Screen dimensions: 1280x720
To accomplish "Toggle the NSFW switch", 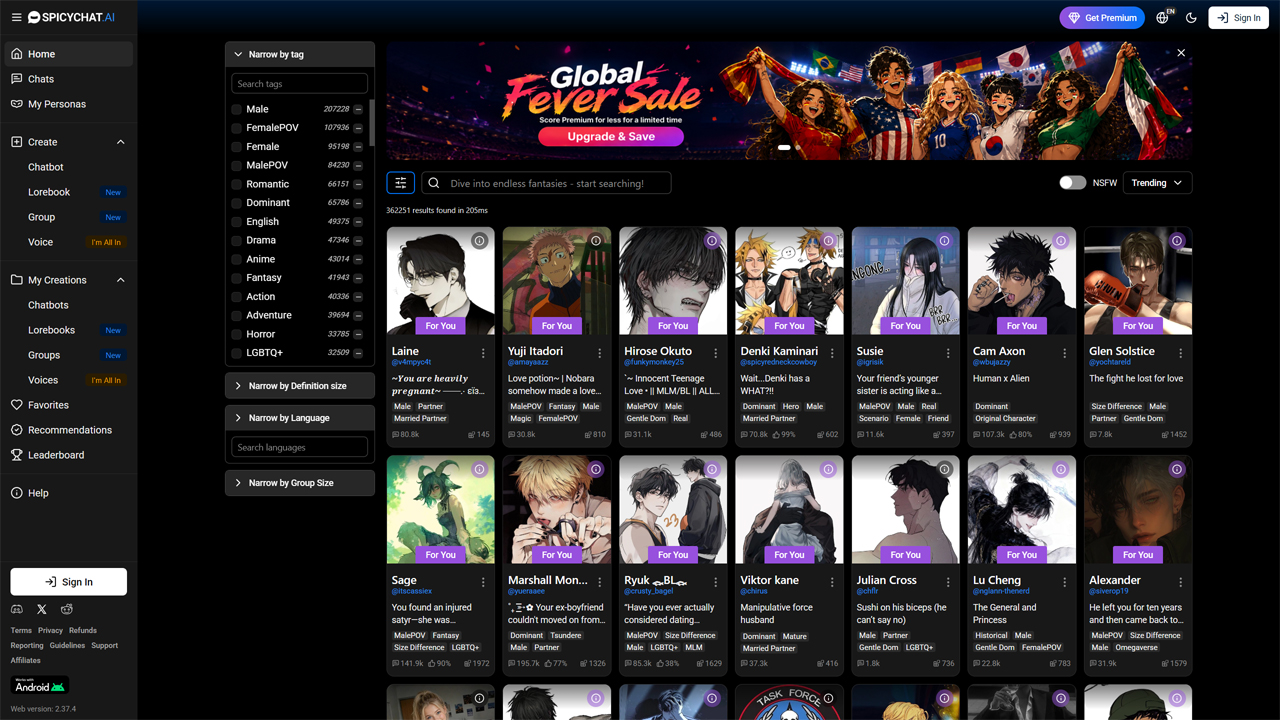I will click(1072, 183).
